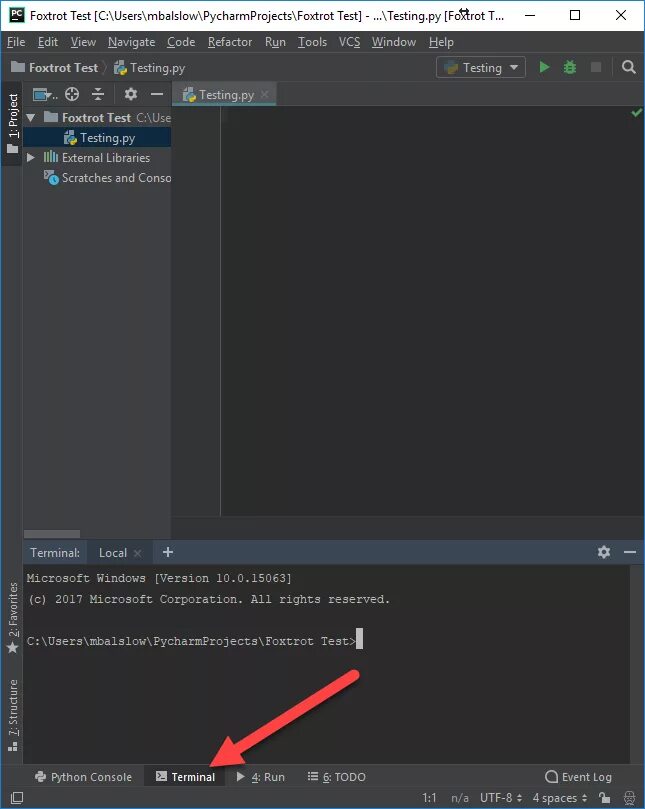Viewport: 645px width, 809px height.
Task: Click green checkmark inspection indicator
Action: click(637, 112)
